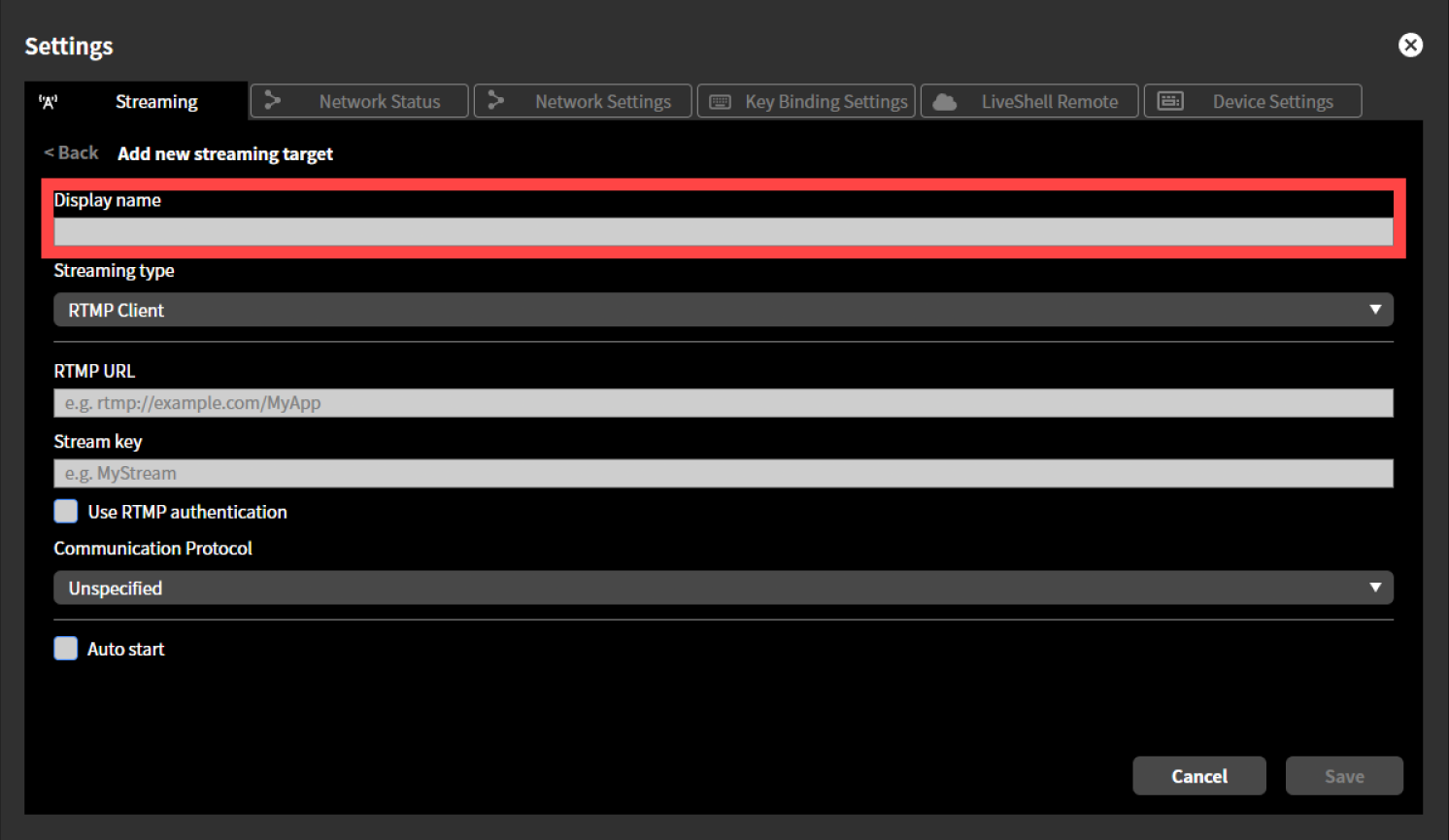1449x840 pixels.
Task: Click the 'A' language icon on Streaming tab
Action: pos(49,100)
